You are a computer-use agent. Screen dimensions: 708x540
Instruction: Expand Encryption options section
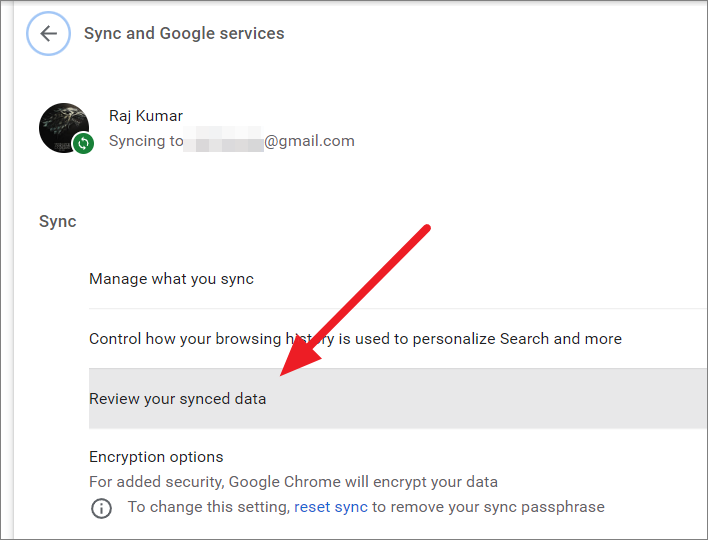[x=156, y=457]
